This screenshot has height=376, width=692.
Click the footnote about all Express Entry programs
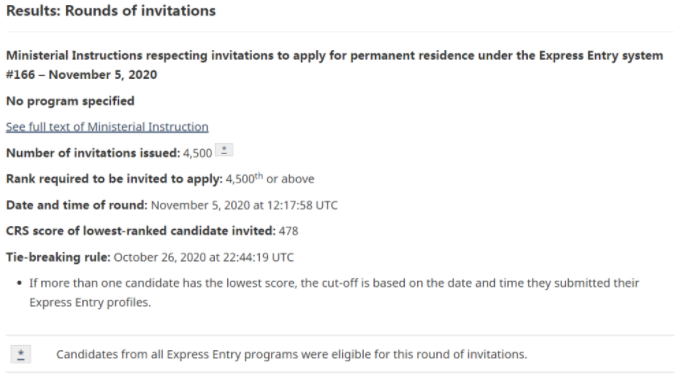tap(292, 354)
